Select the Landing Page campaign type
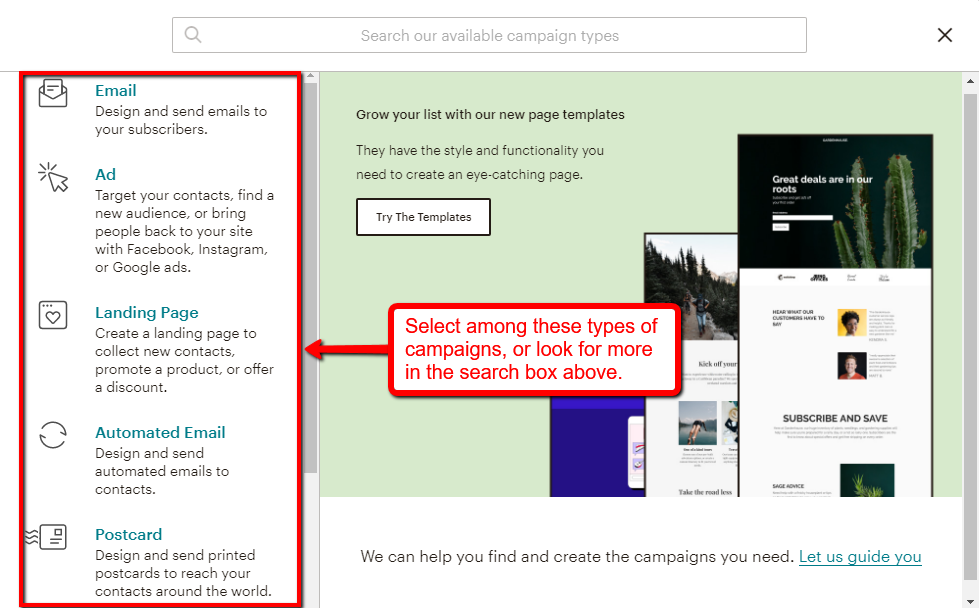 coord(147,312)
